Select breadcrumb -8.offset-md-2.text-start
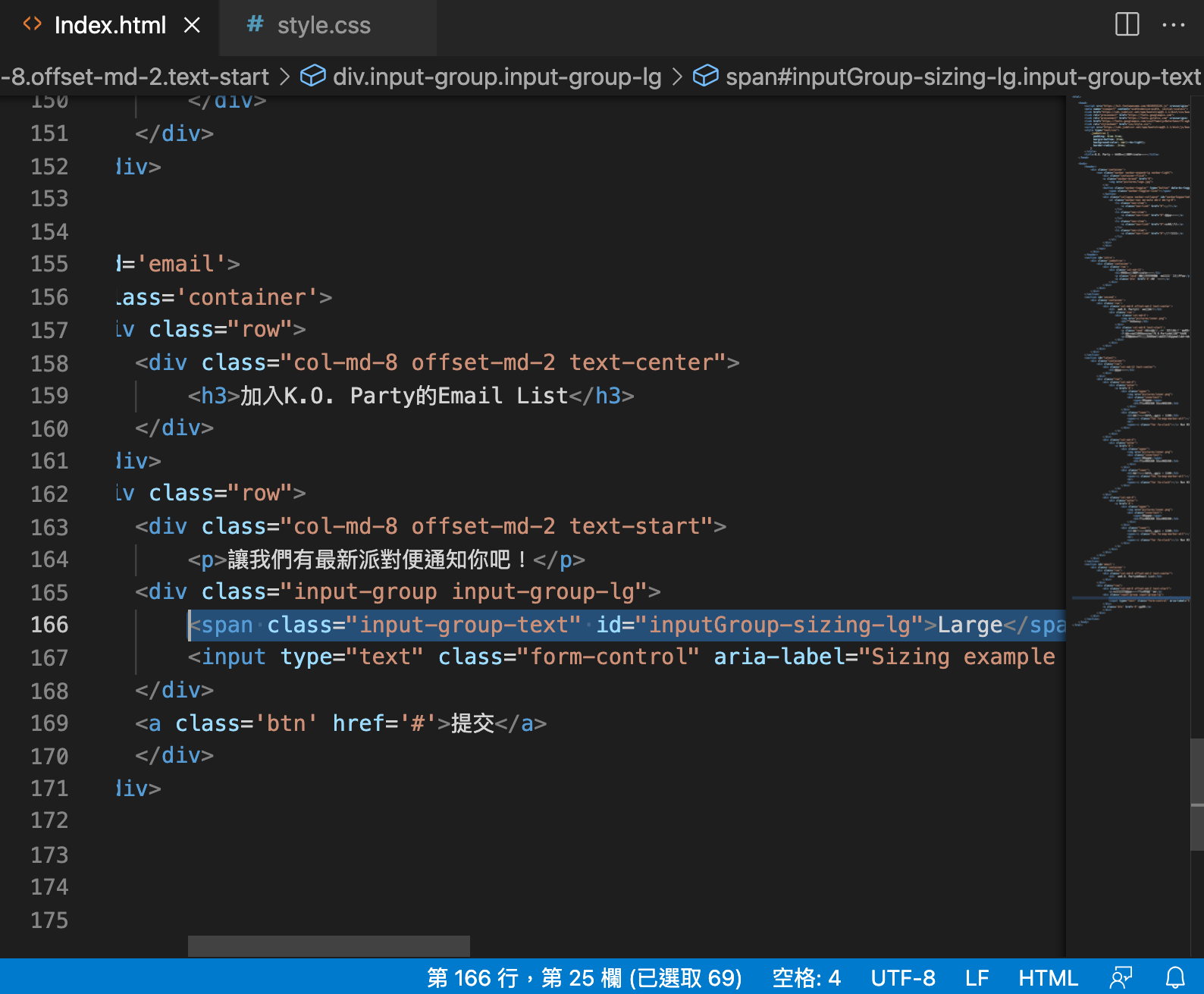The height and width of the screenshot is (994, 1204). [135, 77]
